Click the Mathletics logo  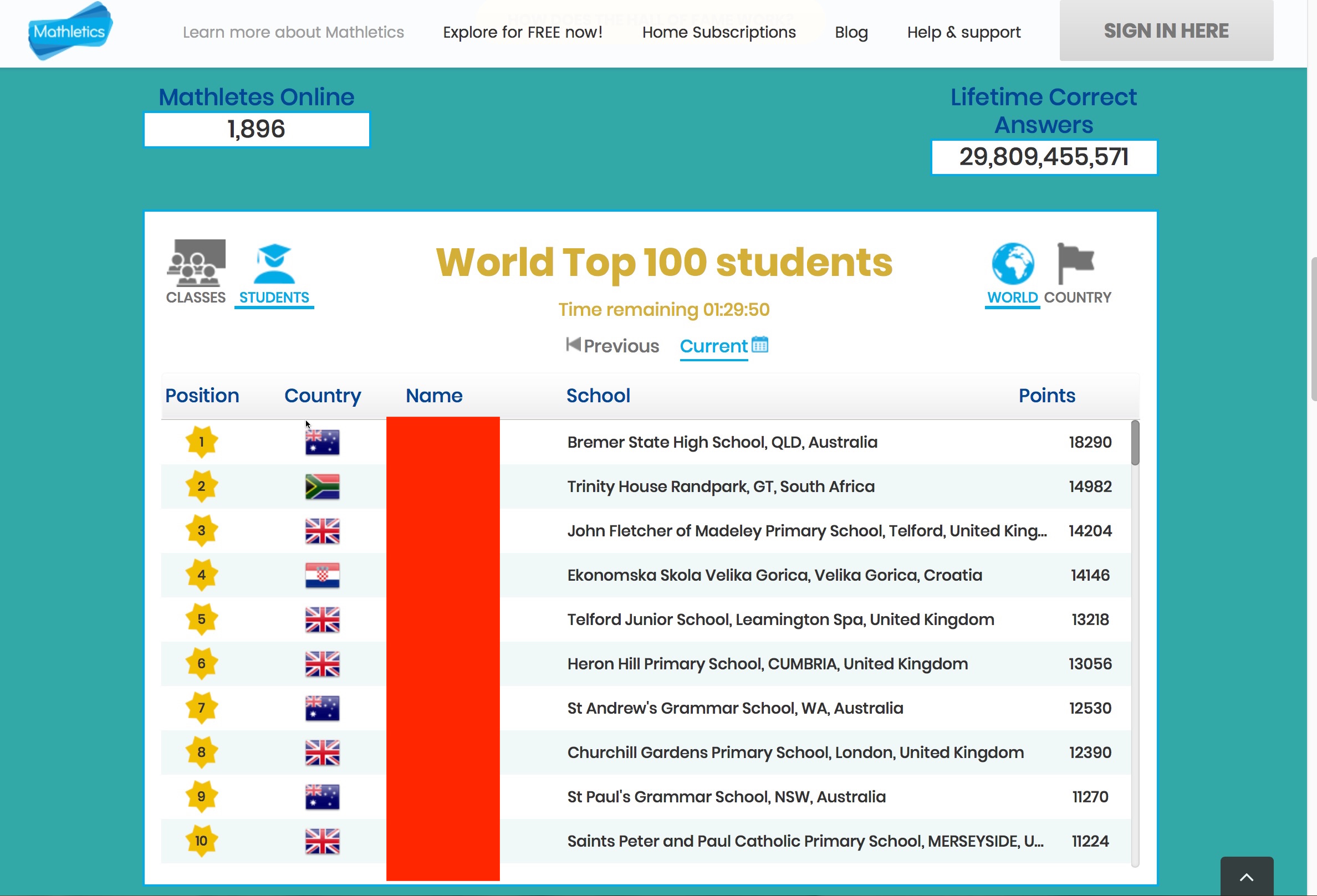[x=70, y=31]
